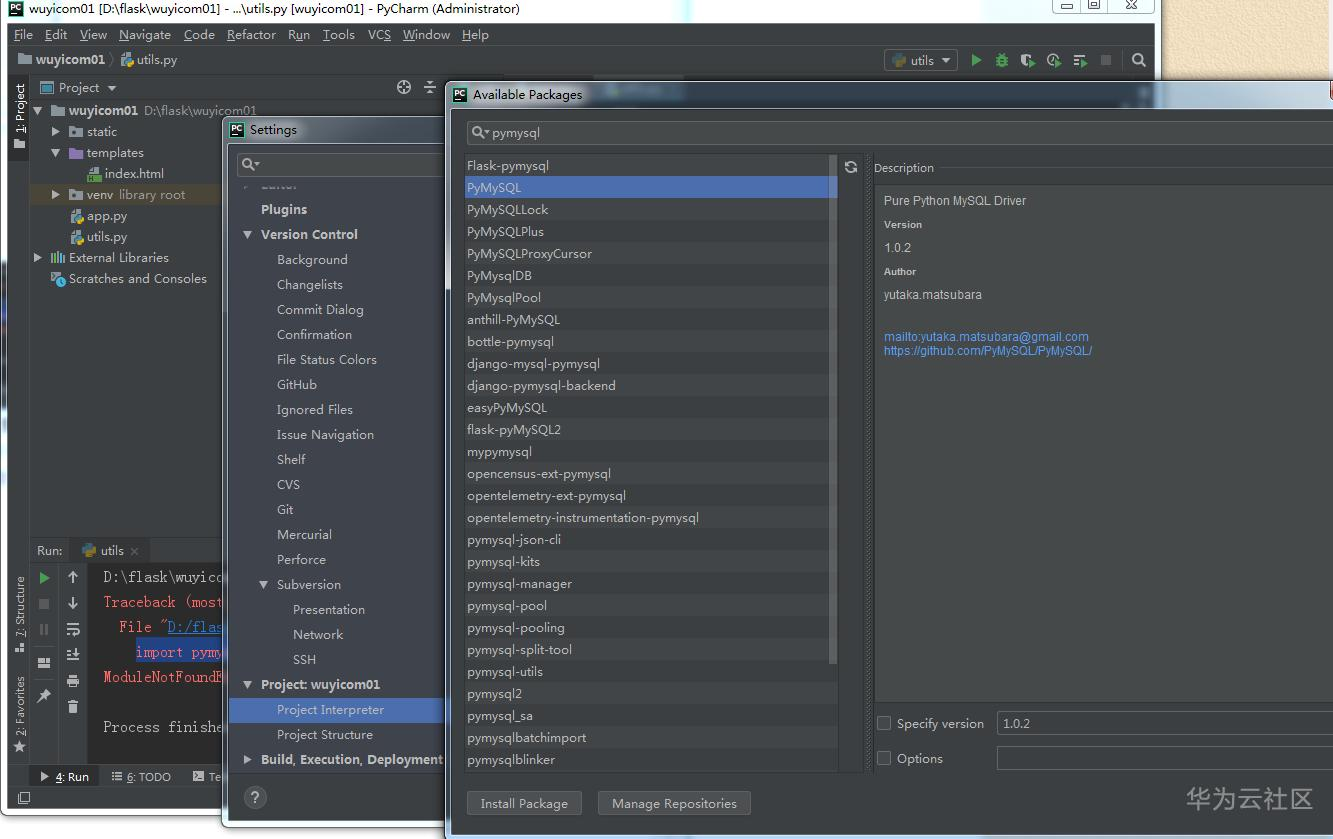Click the restore layout icon in Run panel

pos(44,663)
